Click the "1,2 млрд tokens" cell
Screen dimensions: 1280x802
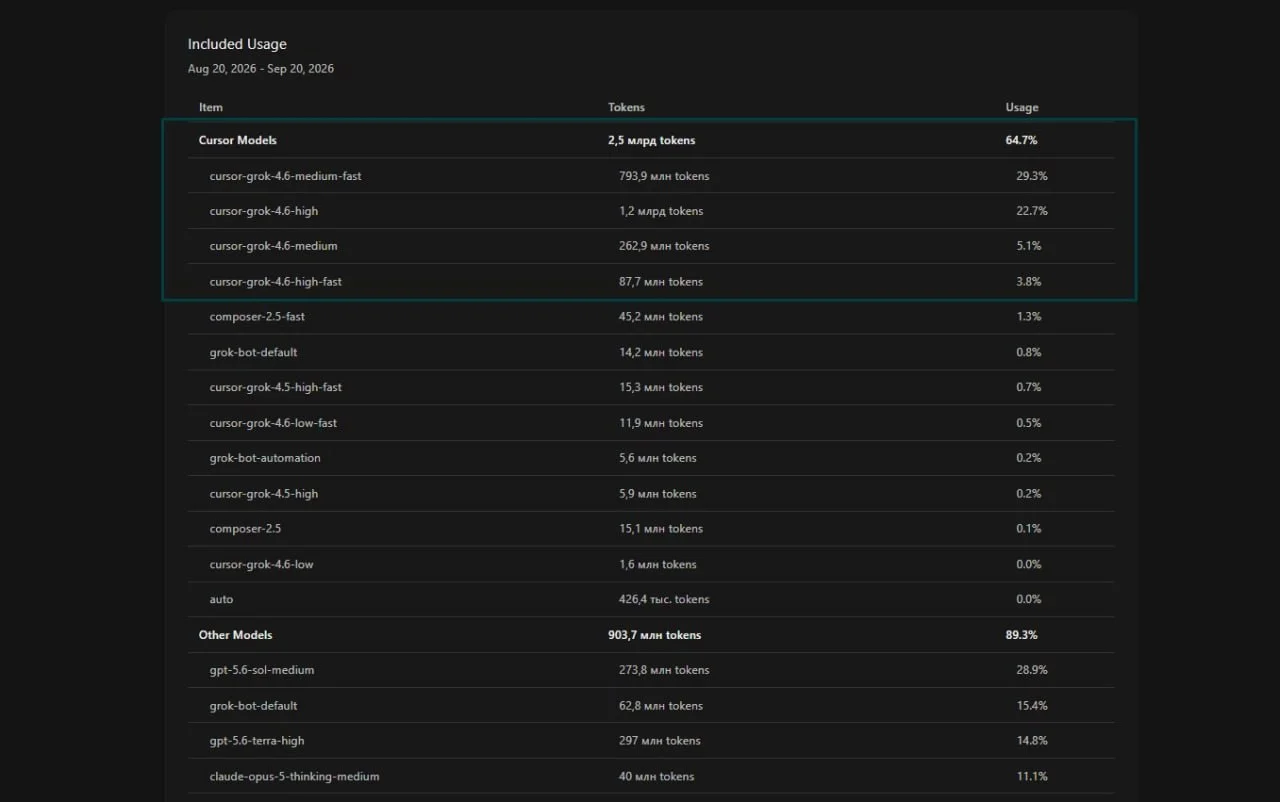pyautogui.click(x=661, y=211)
